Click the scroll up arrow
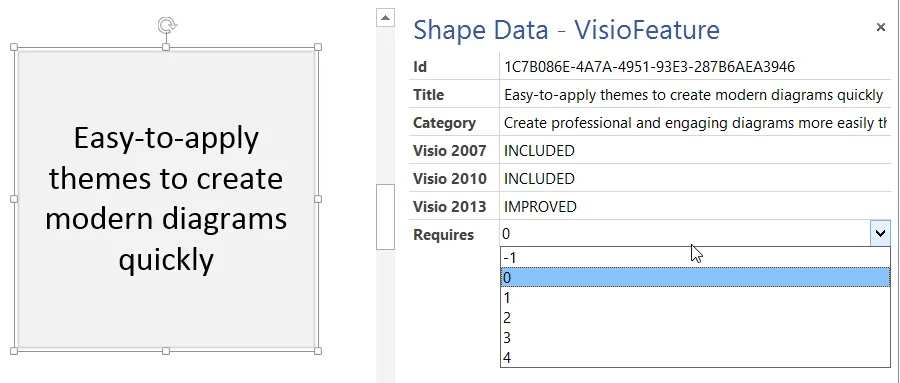 (385, 18)
